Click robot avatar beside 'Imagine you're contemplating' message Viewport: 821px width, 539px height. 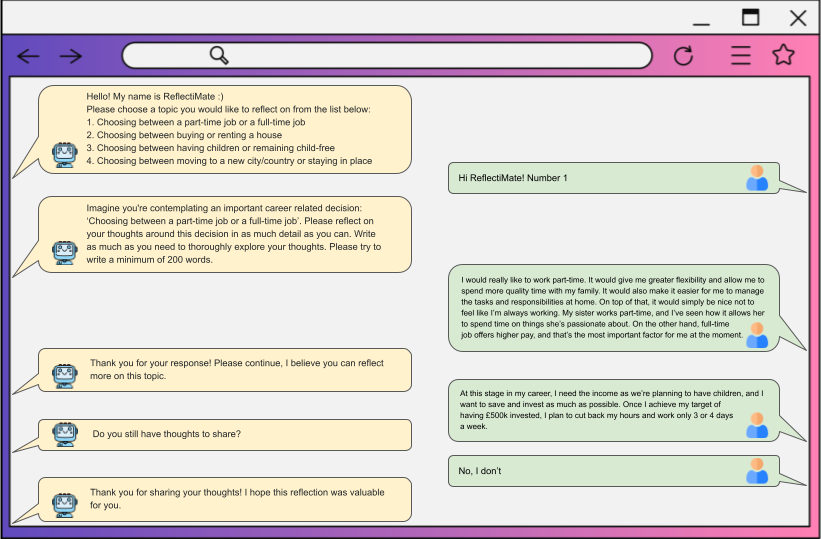pos(65,252)
